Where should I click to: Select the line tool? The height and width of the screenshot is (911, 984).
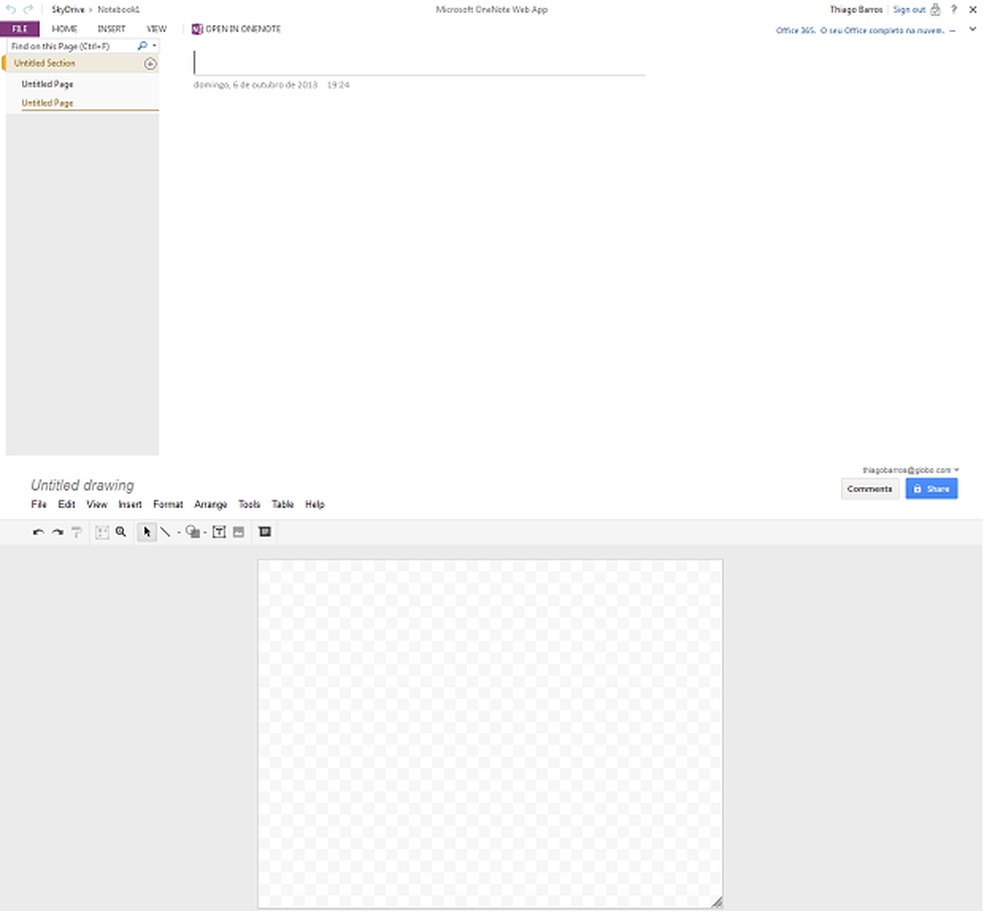(x=166, y=532)
